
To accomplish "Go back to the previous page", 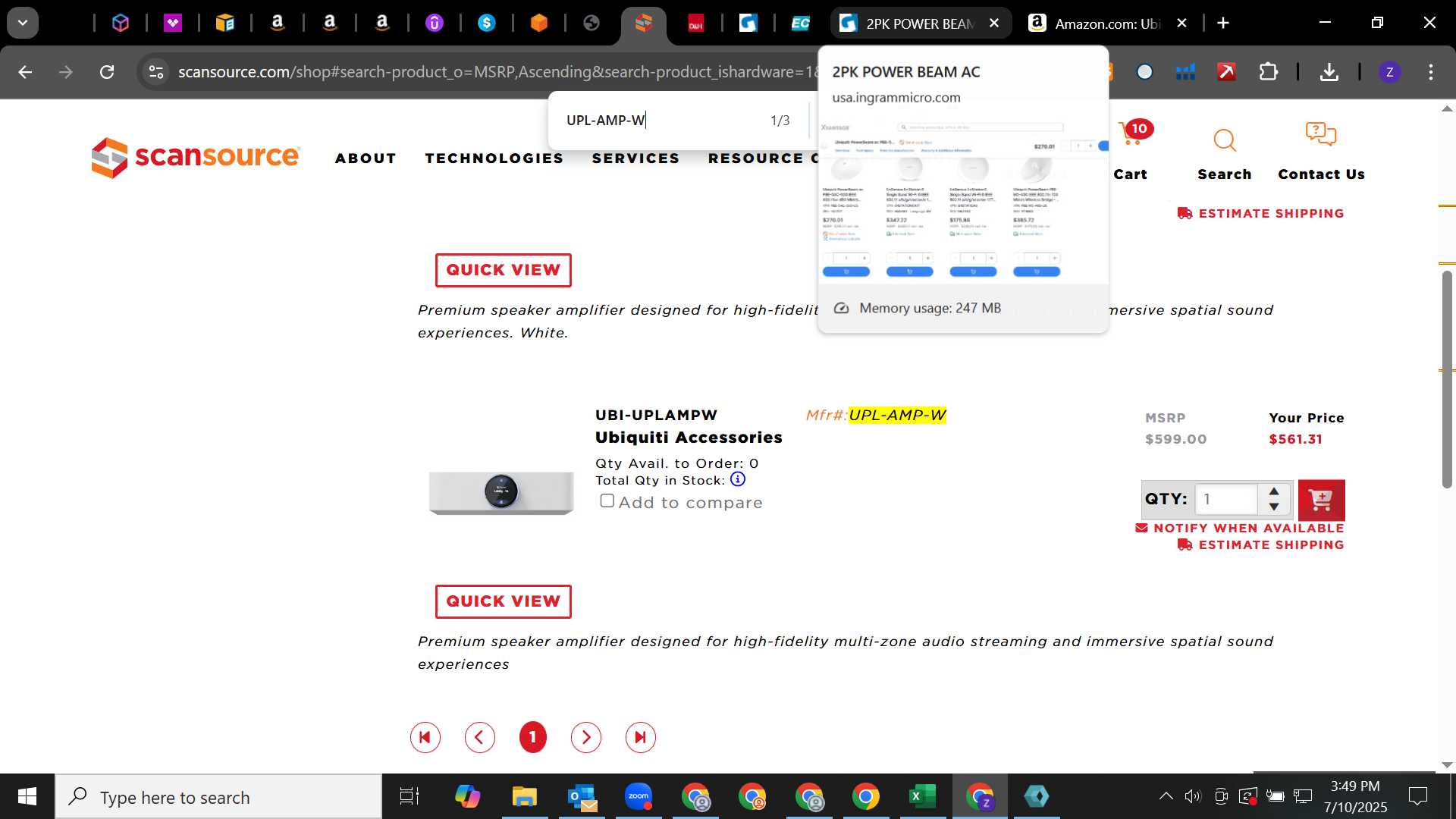I will point(25,72).
